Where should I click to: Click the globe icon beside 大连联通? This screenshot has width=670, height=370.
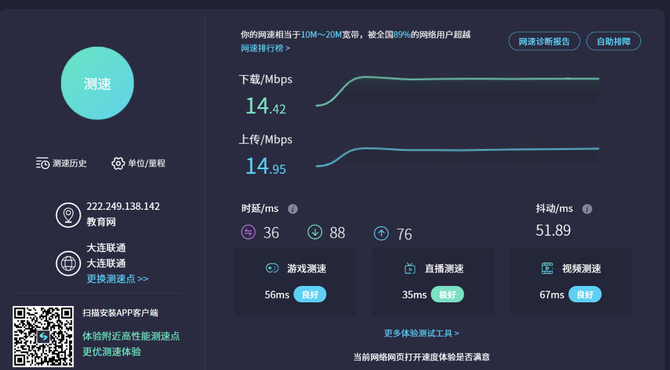click(x=68, y=263)
